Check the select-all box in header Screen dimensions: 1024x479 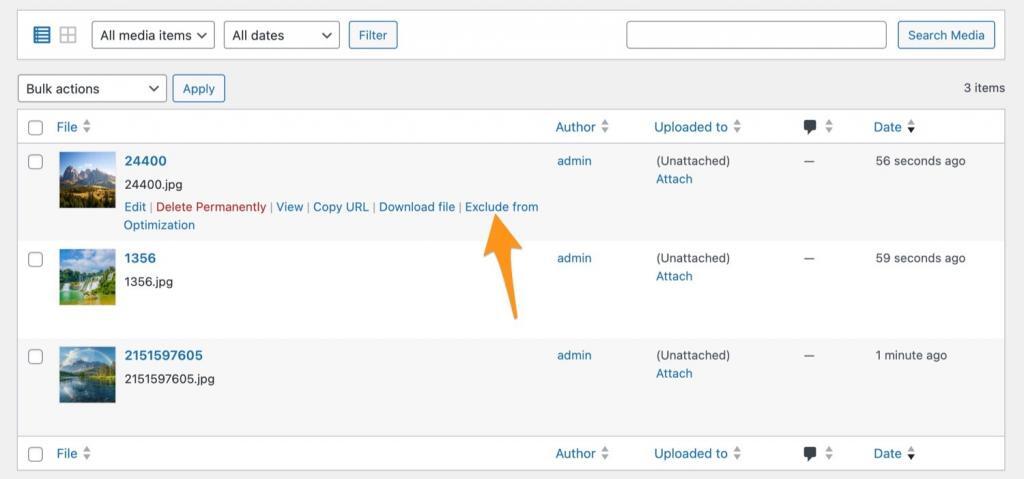[35, 128]
